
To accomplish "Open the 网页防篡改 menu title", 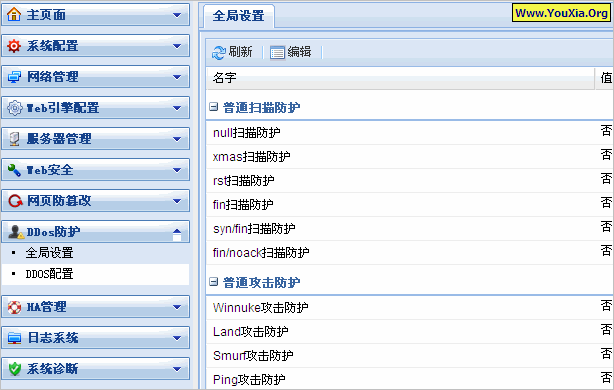I will (59, 201).
